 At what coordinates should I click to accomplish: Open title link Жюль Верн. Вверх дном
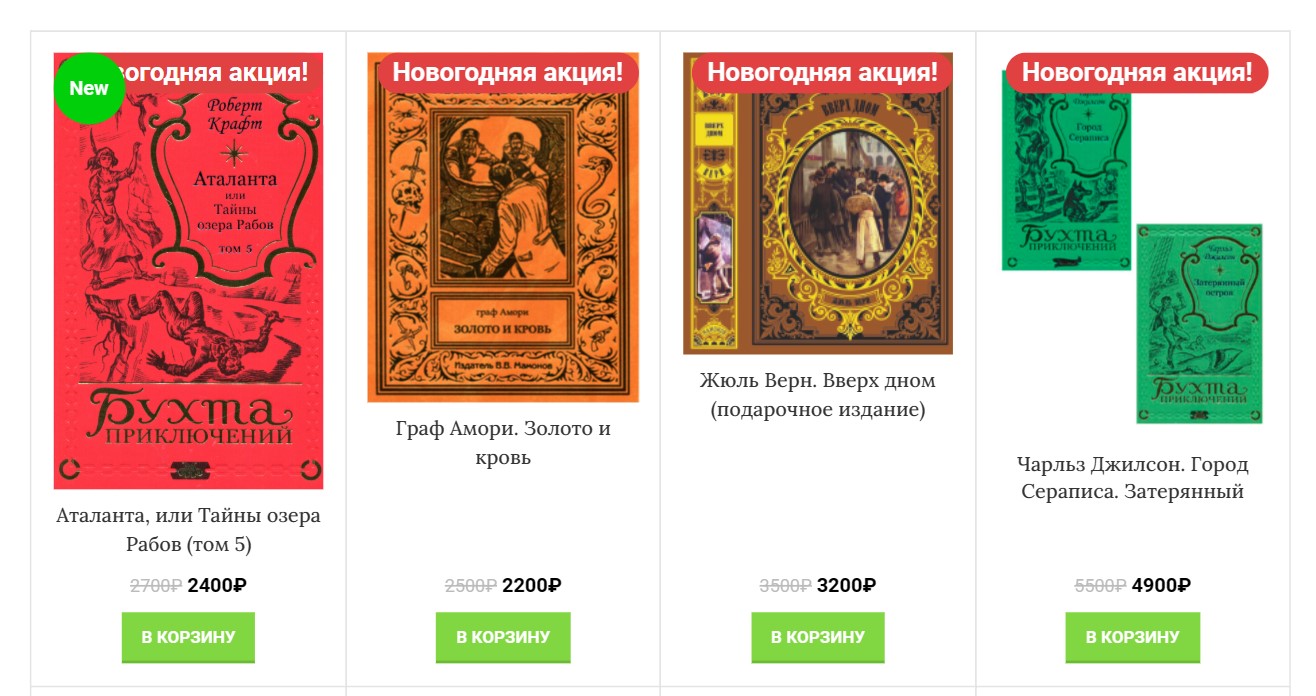[818, 395]
